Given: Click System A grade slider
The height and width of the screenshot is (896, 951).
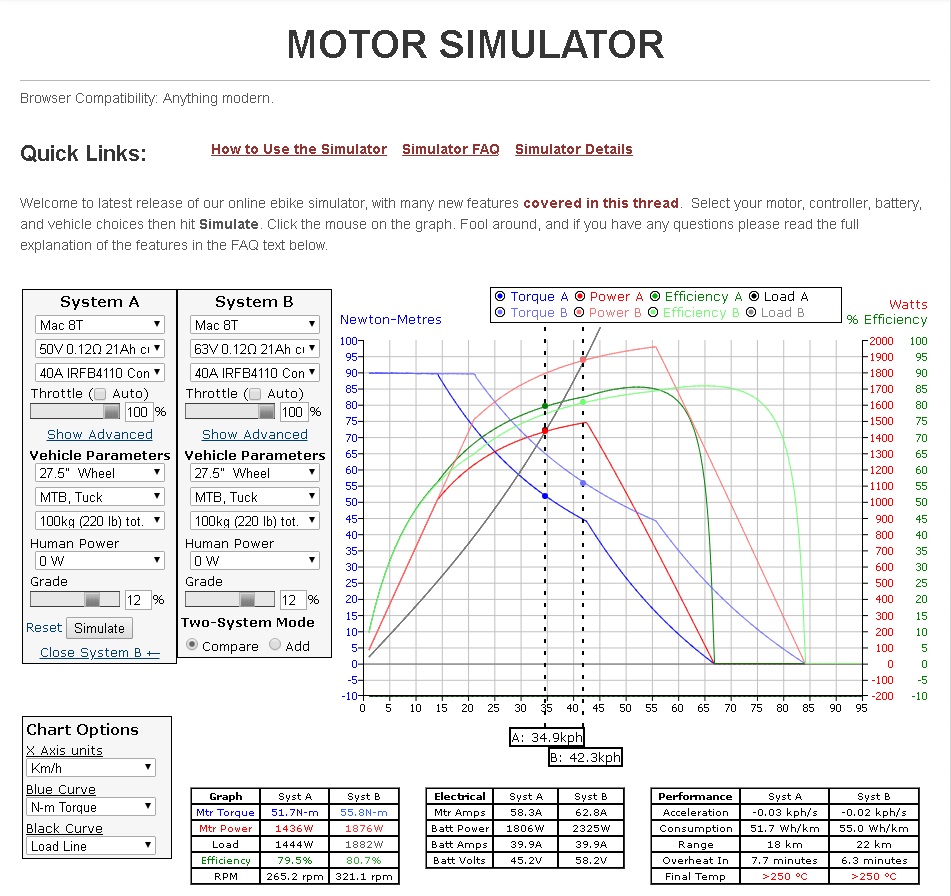Looking at the screenshot, I should 75,600.
